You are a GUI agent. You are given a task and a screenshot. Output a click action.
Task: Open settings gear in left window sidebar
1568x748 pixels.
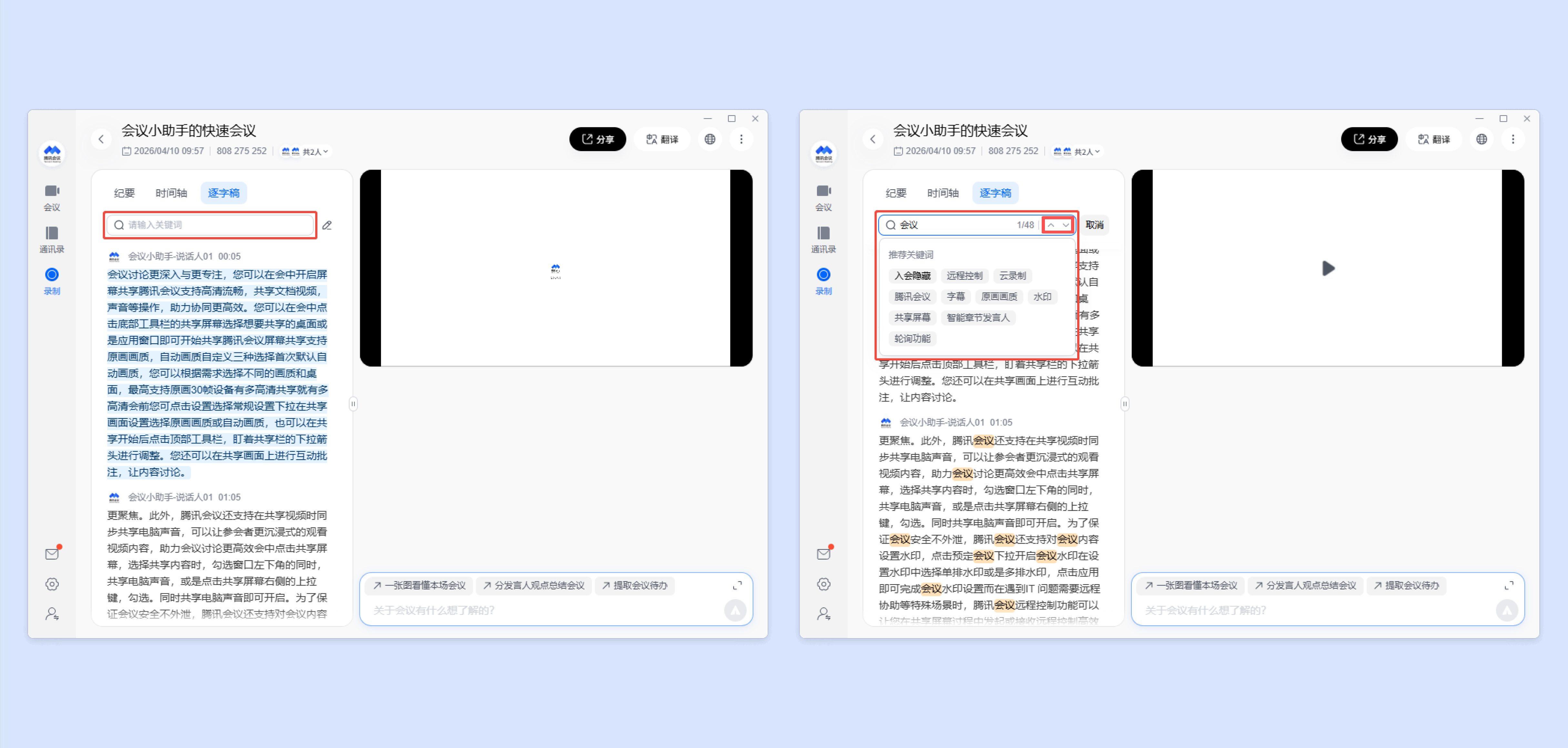52,584
